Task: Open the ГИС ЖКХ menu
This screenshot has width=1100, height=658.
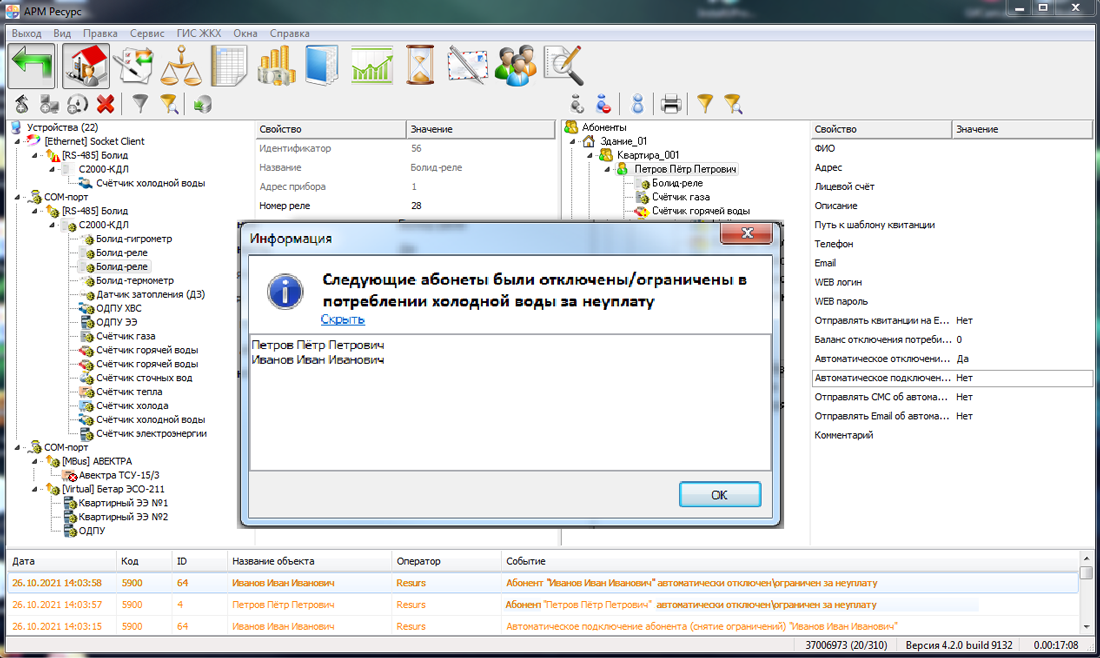Action: 197,33
